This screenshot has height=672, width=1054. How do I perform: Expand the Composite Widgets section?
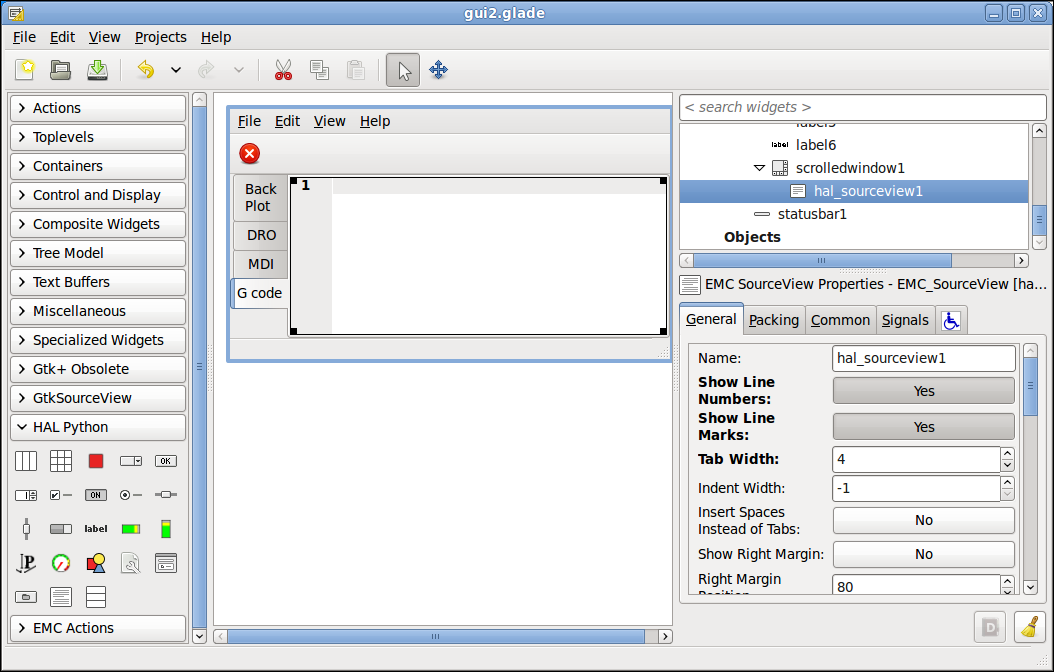[98, 224]
